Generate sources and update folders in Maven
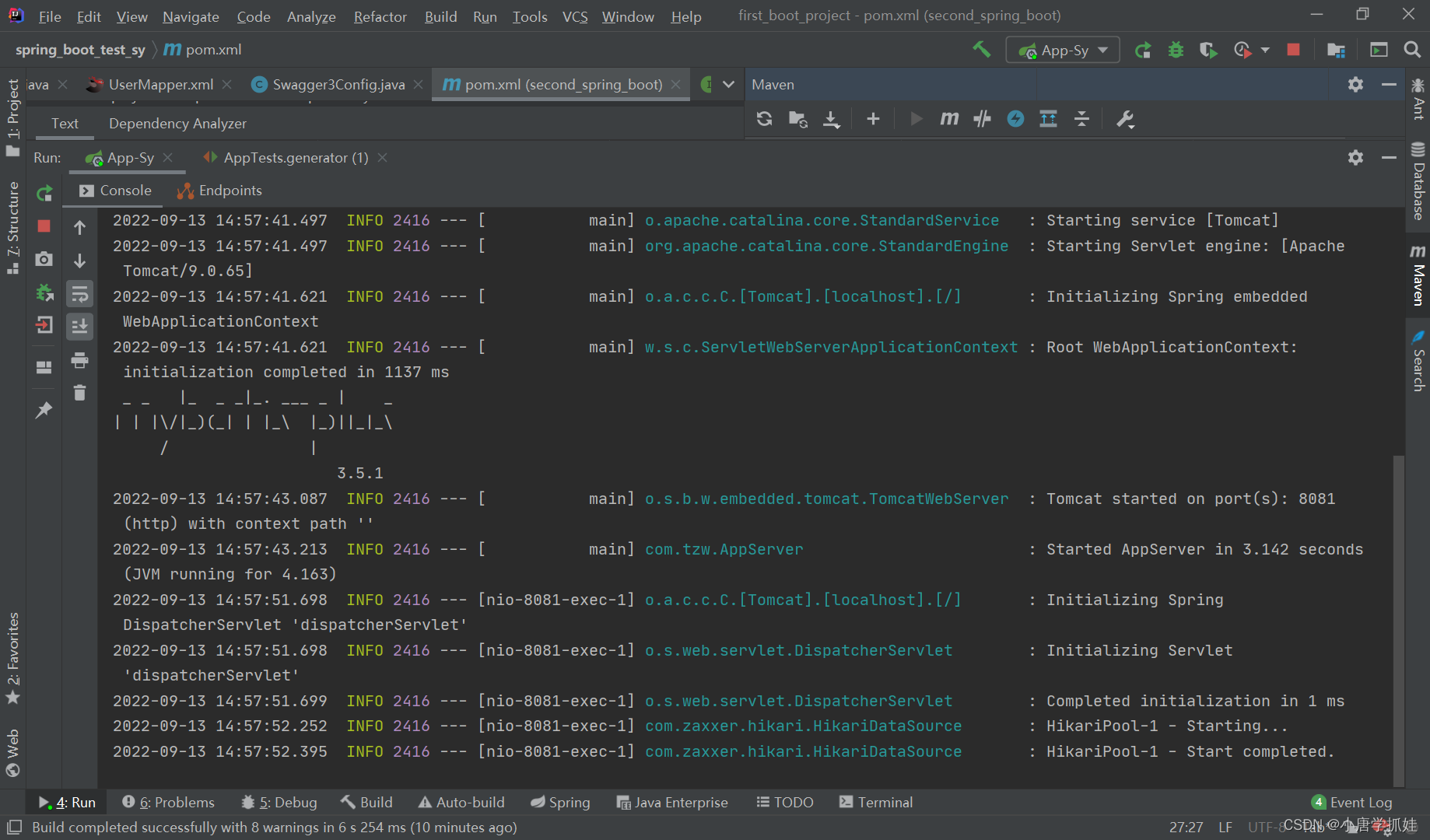Image resolution: width=1430 pixels, height=840 pixels. (797, 119)
